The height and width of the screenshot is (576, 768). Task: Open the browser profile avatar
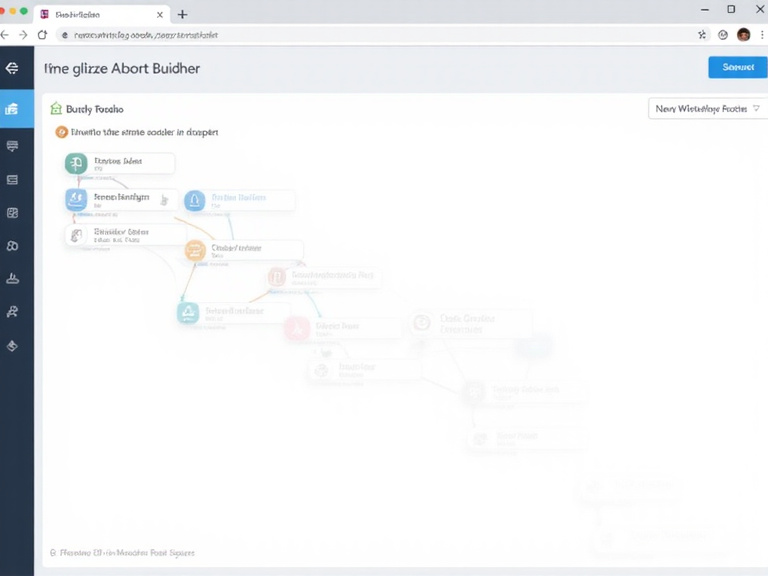[744, 35]
